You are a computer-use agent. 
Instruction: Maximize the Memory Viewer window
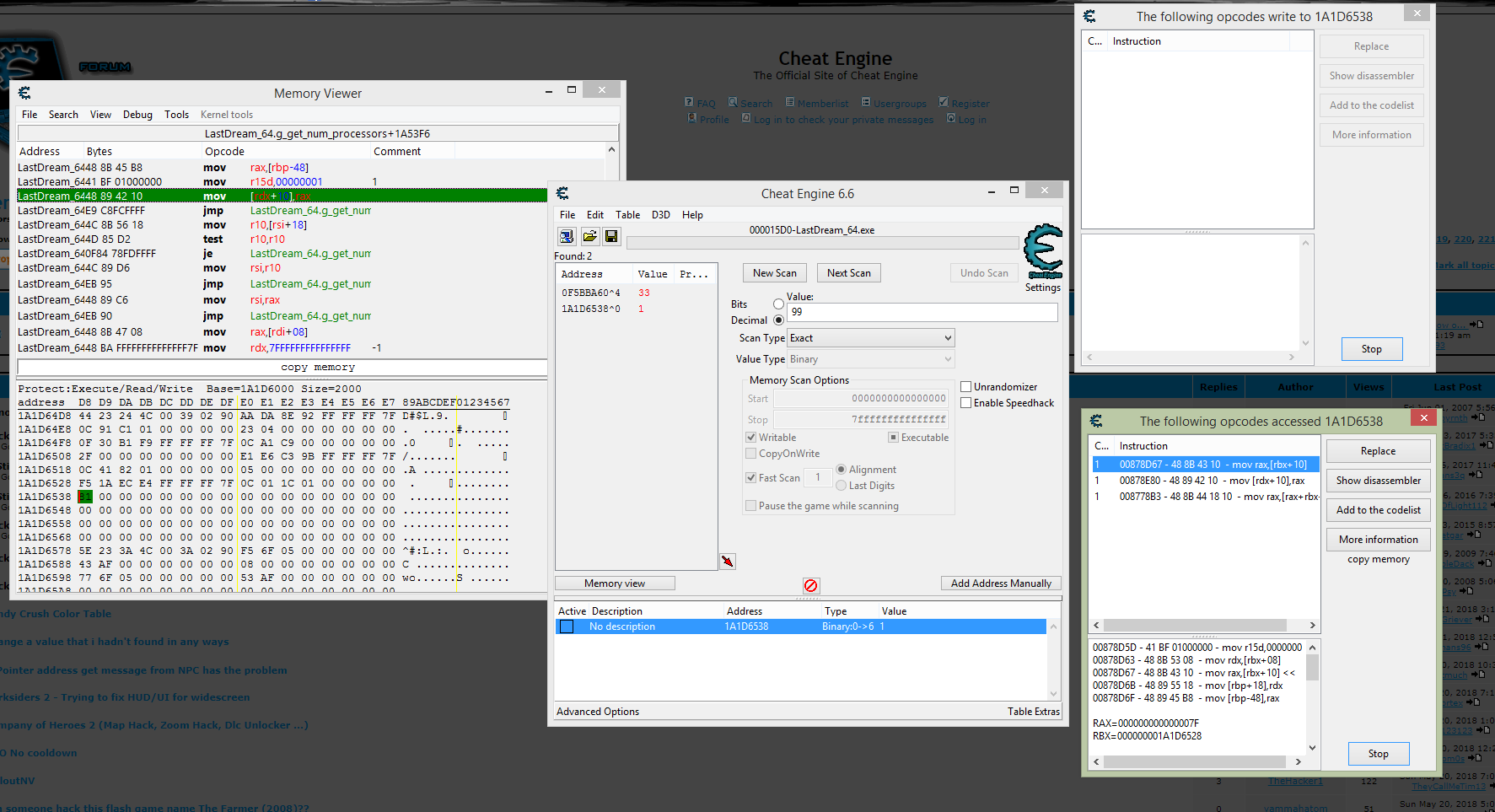pos(571,89)
